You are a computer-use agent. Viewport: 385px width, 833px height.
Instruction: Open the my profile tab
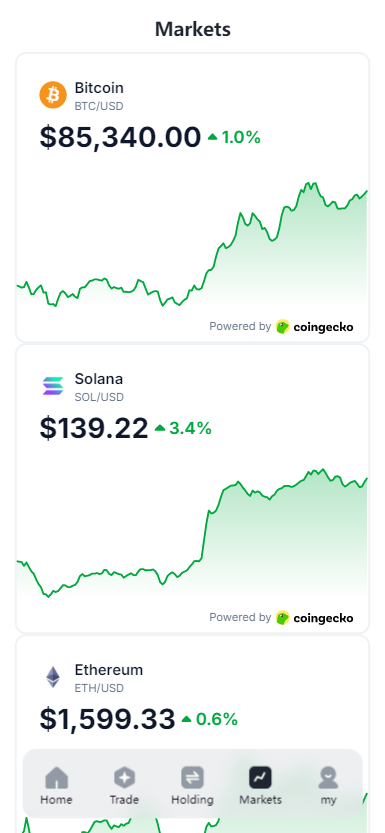[x=328, y=785]
